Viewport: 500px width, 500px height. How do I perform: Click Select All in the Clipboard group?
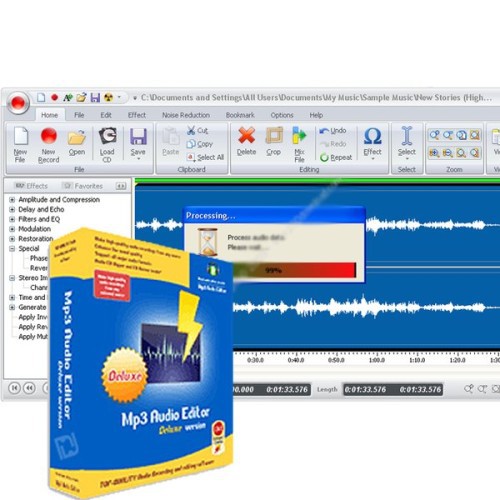pos(205,157)
